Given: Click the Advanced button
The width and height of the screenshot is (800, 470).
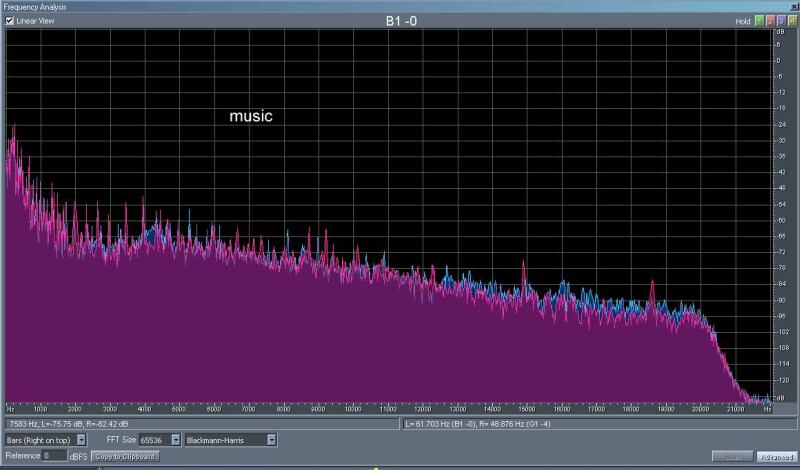Looking at the screenshot, I should point(775,456).
